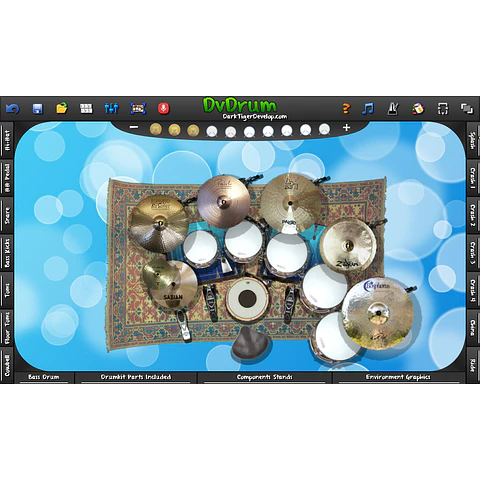
Task: Open the Ride side tab
Action: point(473,365)
